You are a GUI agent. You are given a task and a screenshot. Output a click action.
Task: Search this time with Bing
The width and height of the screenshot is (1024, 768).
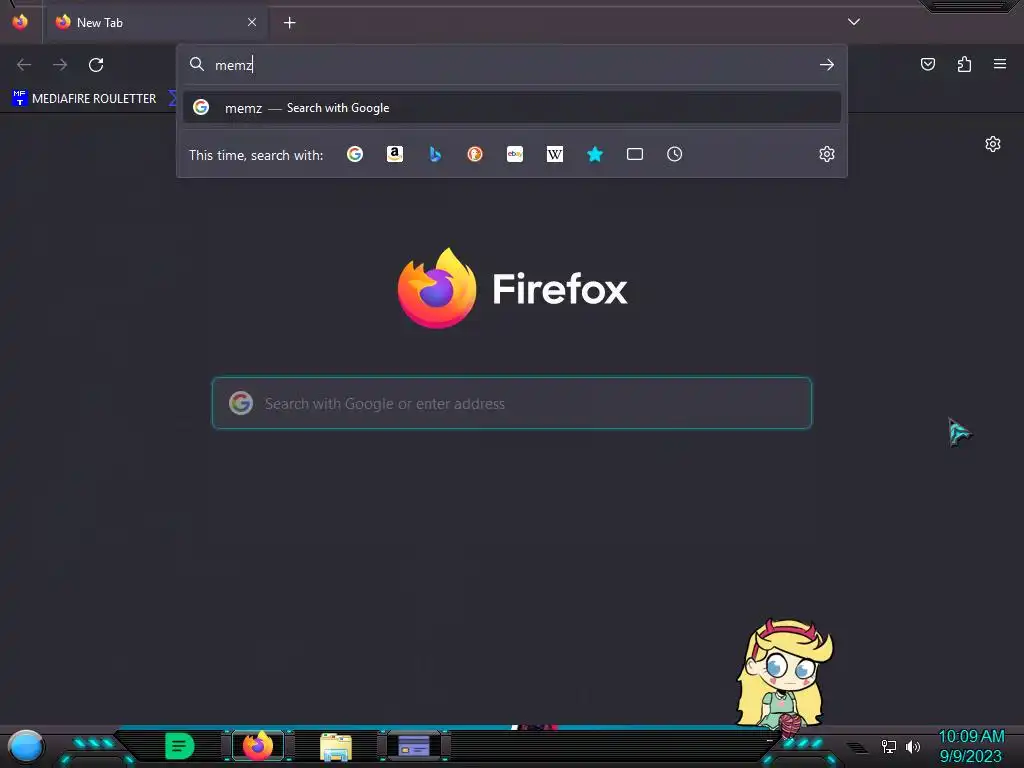tap(435, 154)
